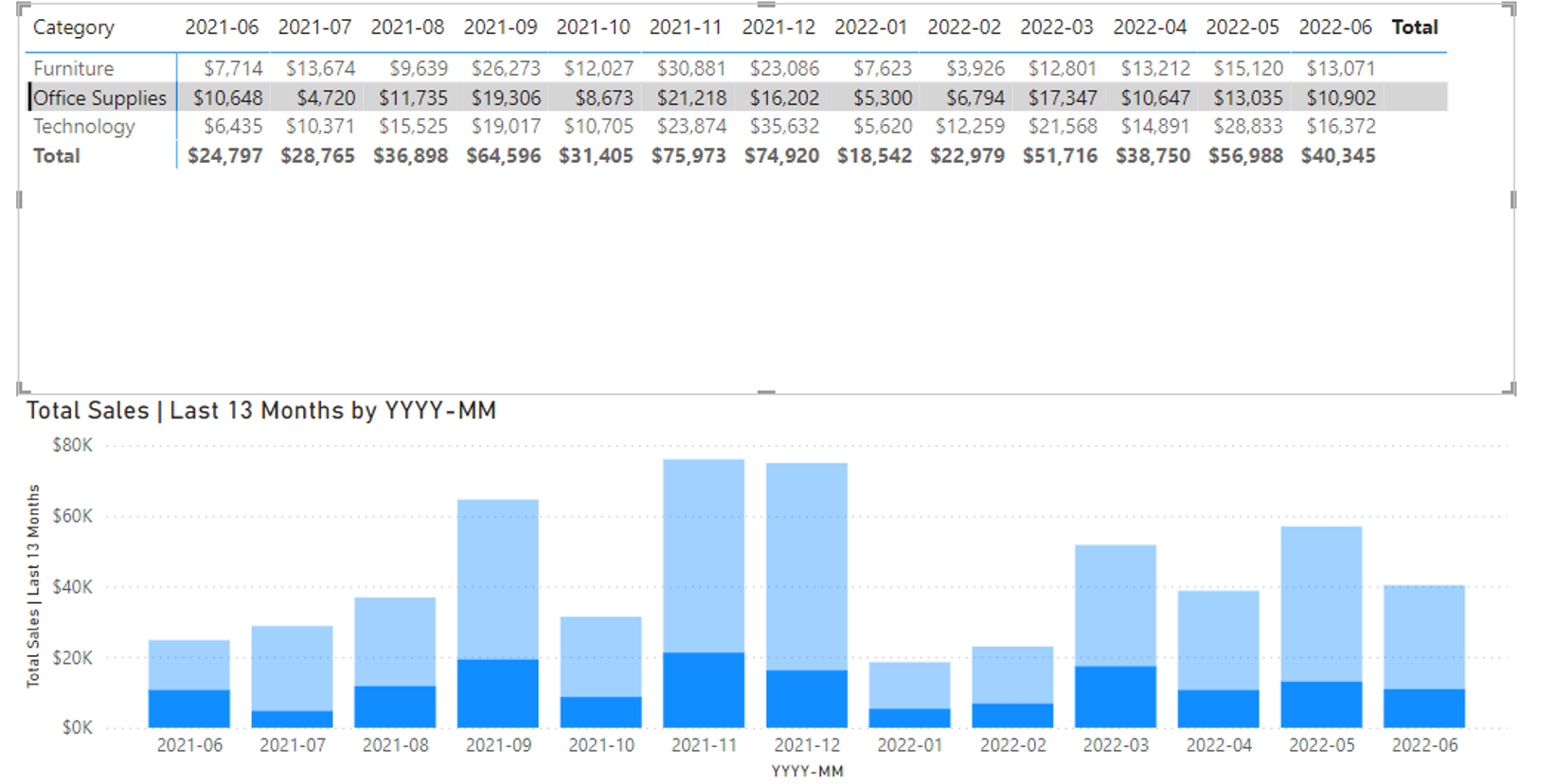
Task: Select the dark blue 2021-11 bar segment
Action: coord(704,689)
